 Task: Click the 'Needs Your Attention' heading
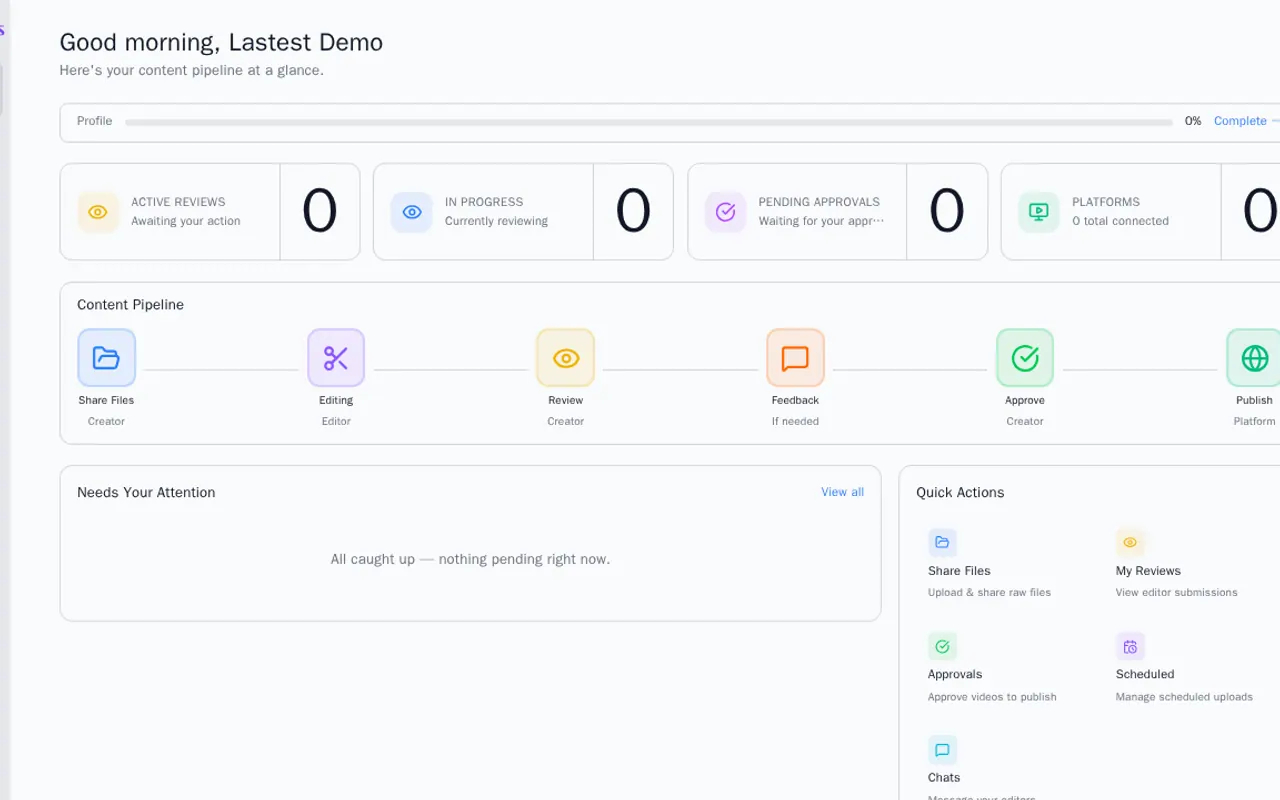146,492
